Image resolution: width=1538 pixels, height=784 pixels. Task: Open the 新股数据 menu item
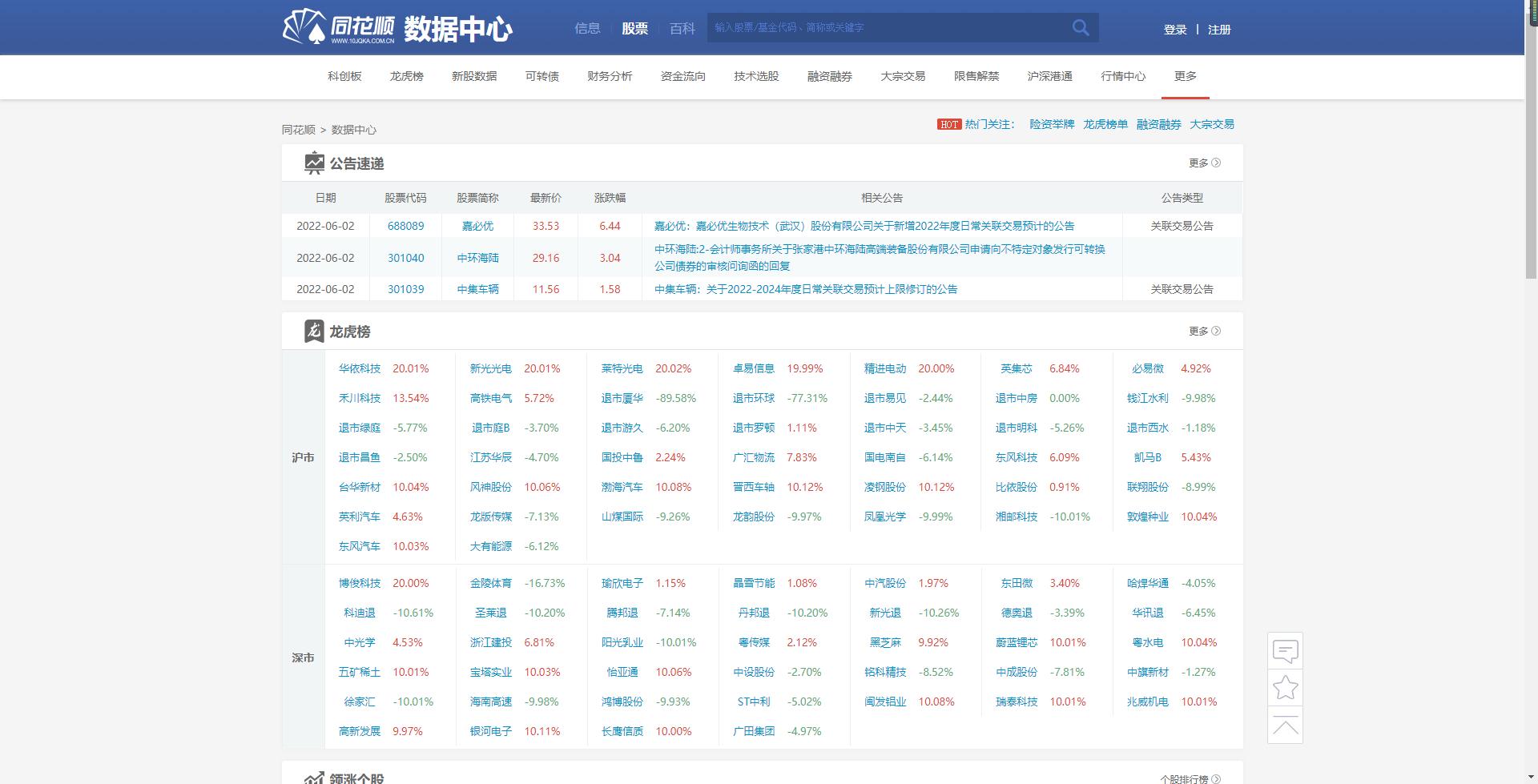pos(474,76)
